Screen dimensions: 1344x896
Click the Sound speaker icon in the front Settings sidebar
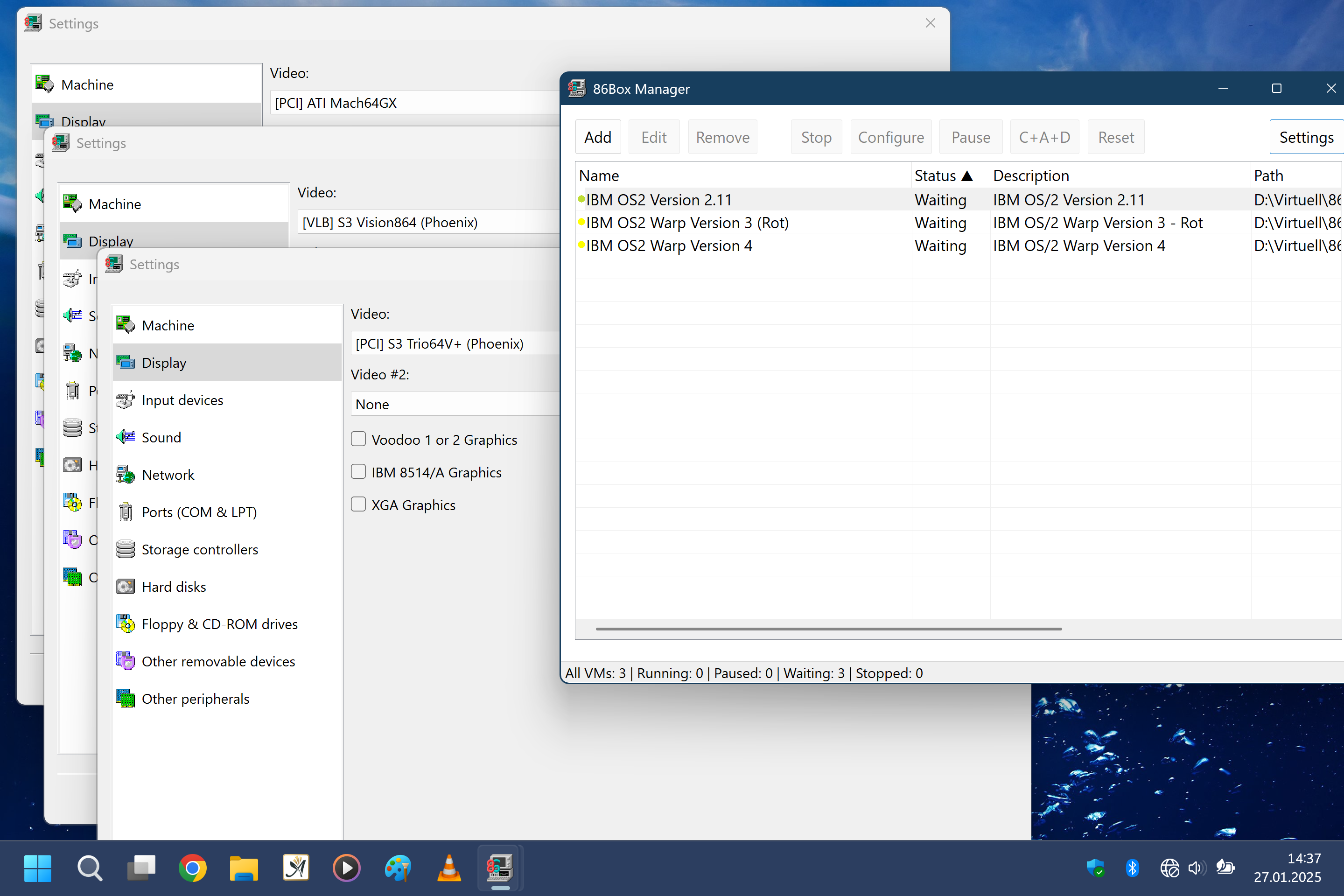coord(125,437)
